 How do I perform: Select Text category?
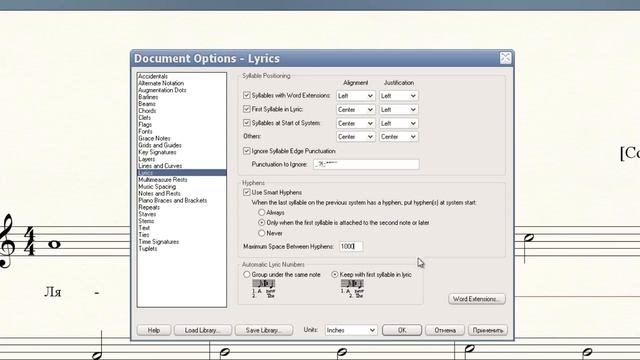coord(144,228)
